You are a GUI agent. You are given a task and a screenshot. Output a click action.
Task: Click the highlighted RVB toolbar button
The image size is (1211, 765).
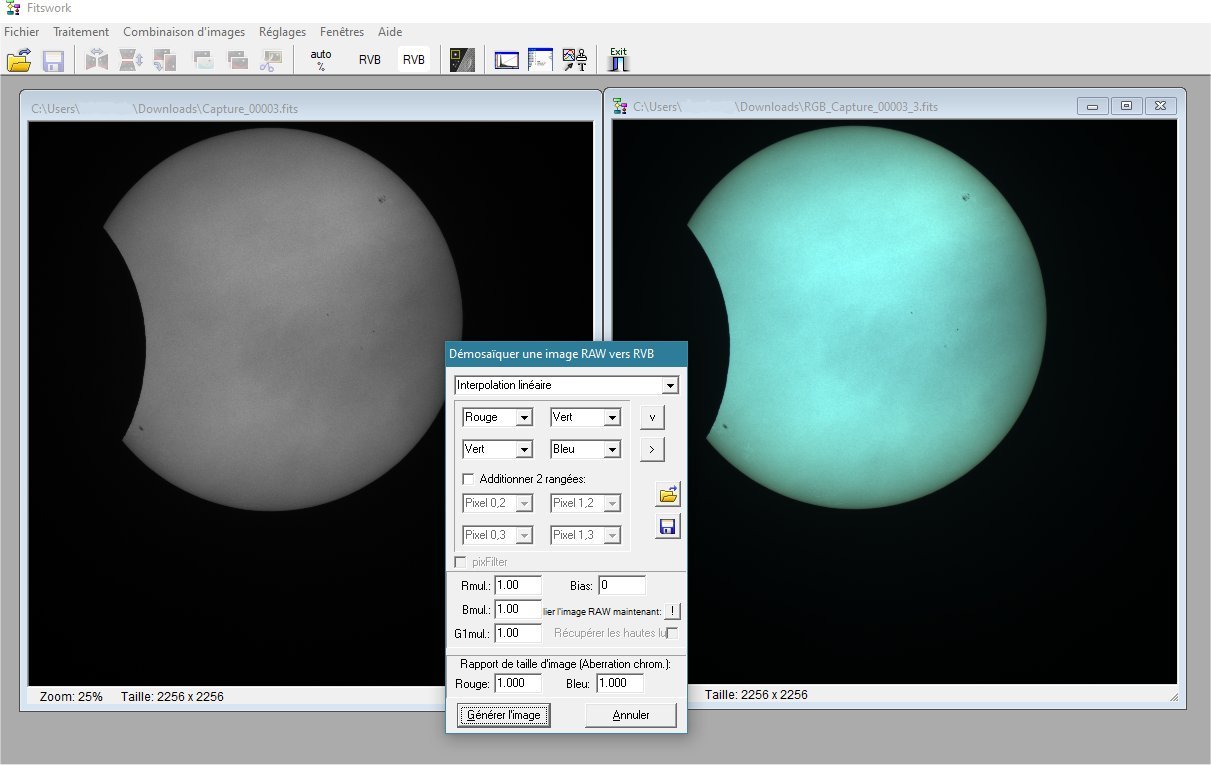(414, 60)
